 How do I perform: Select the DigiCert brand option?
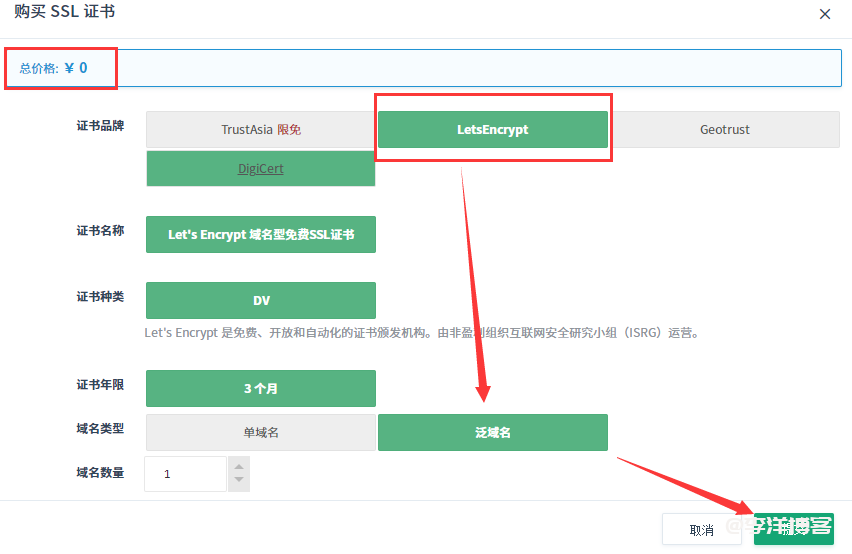tap(261, 169)
